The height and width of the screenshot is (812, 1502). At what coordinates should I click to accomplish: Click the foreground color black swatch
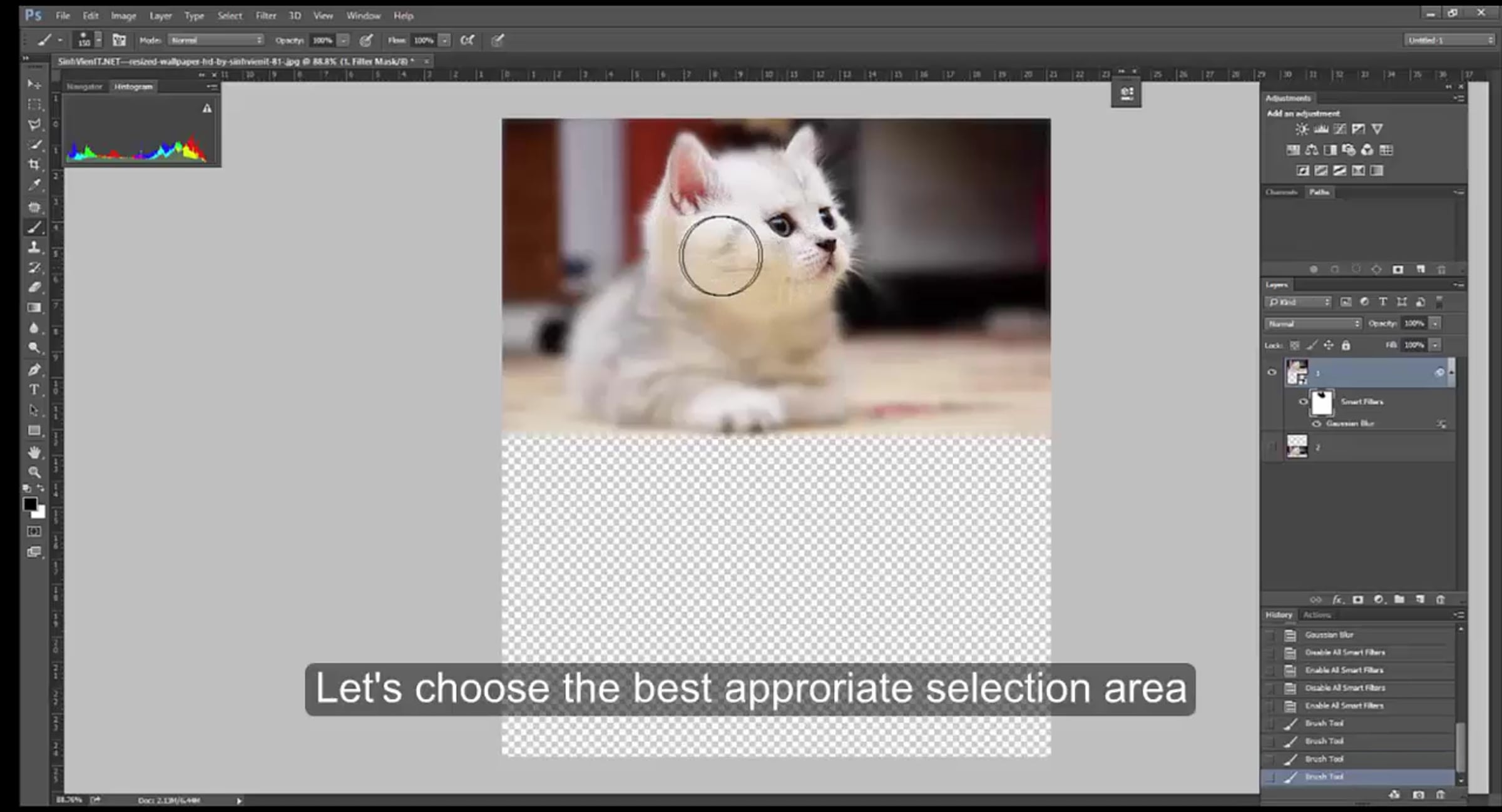coord(29,504)
